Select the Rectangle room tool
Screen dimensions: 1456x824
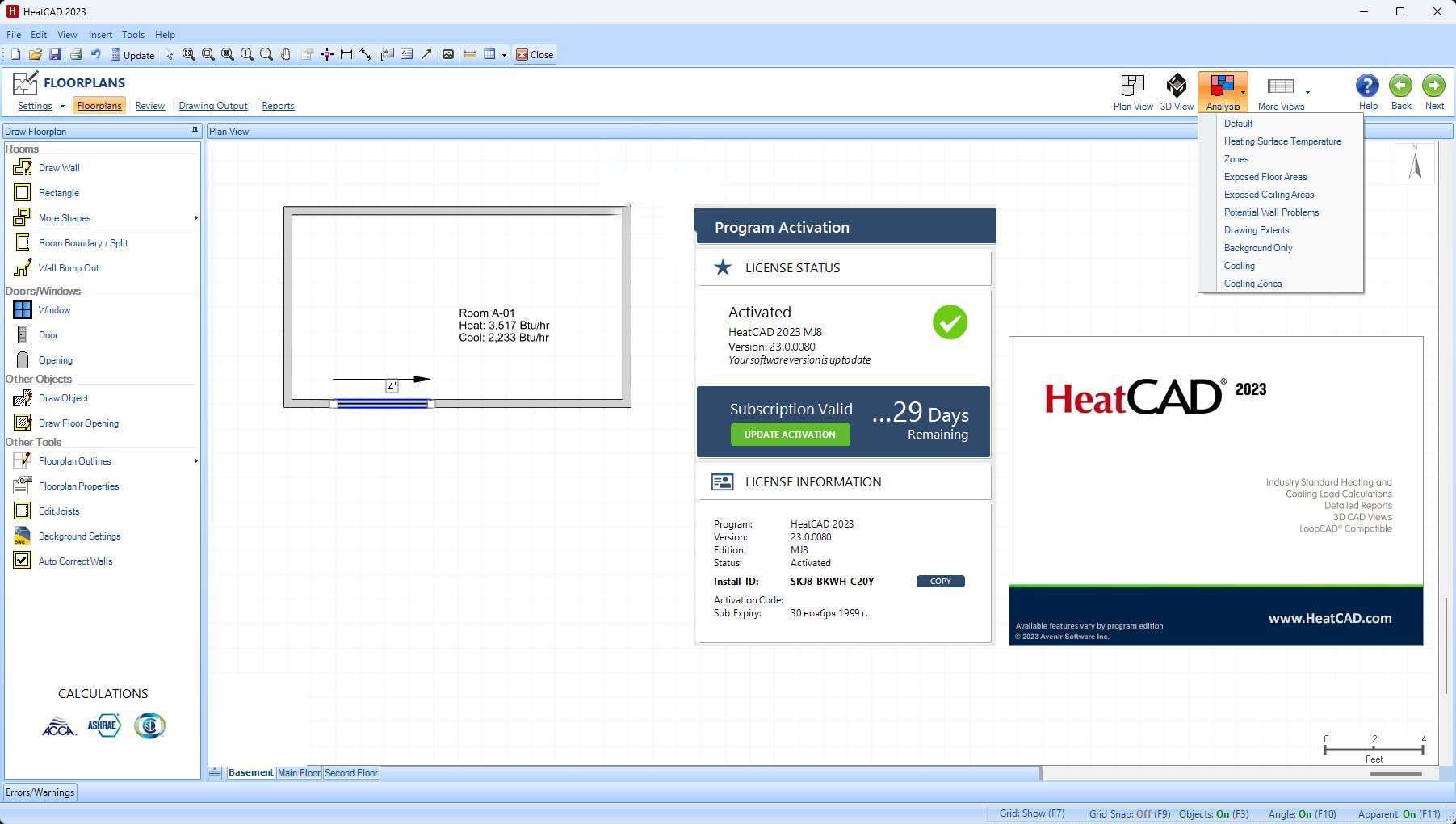click(x=58, y=192)
